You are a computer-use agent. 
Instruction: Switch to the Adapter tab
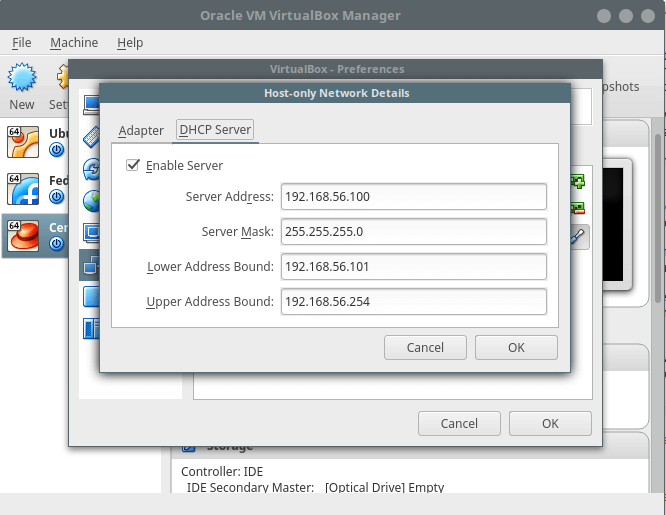[x=141, y=131]
